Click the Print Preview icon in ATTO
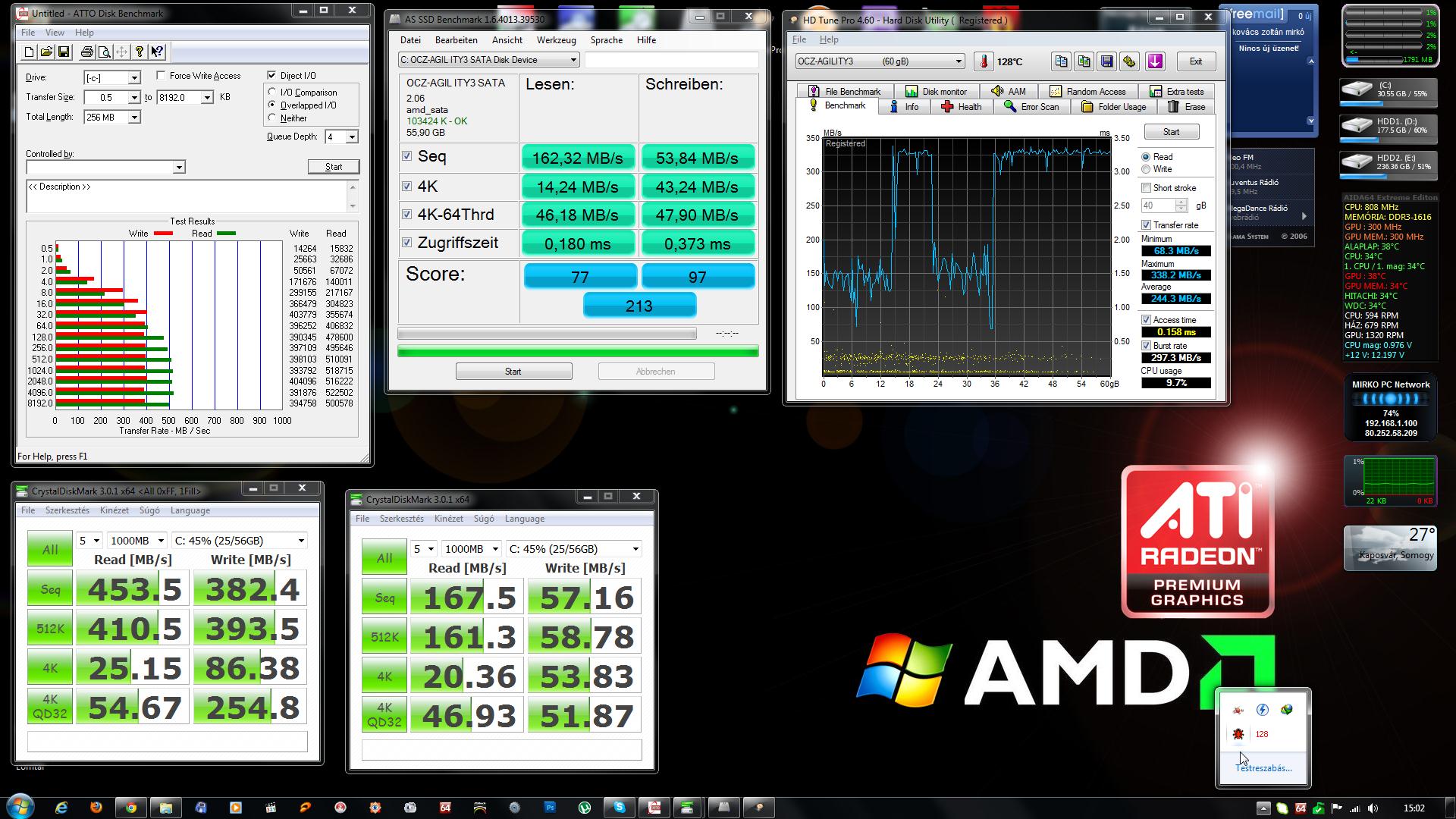The image size is (1456, 819). pos(105,52)
